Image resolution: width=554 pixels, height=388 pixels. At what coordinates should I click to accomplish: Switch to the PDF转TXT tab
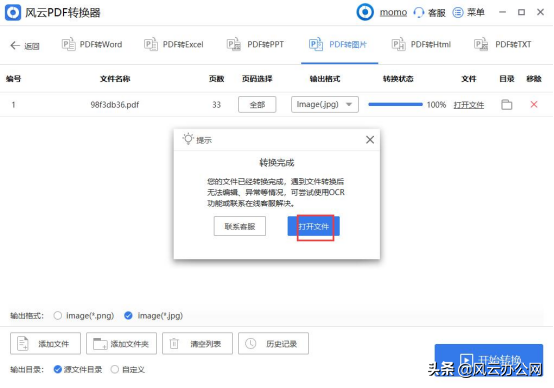502,45
